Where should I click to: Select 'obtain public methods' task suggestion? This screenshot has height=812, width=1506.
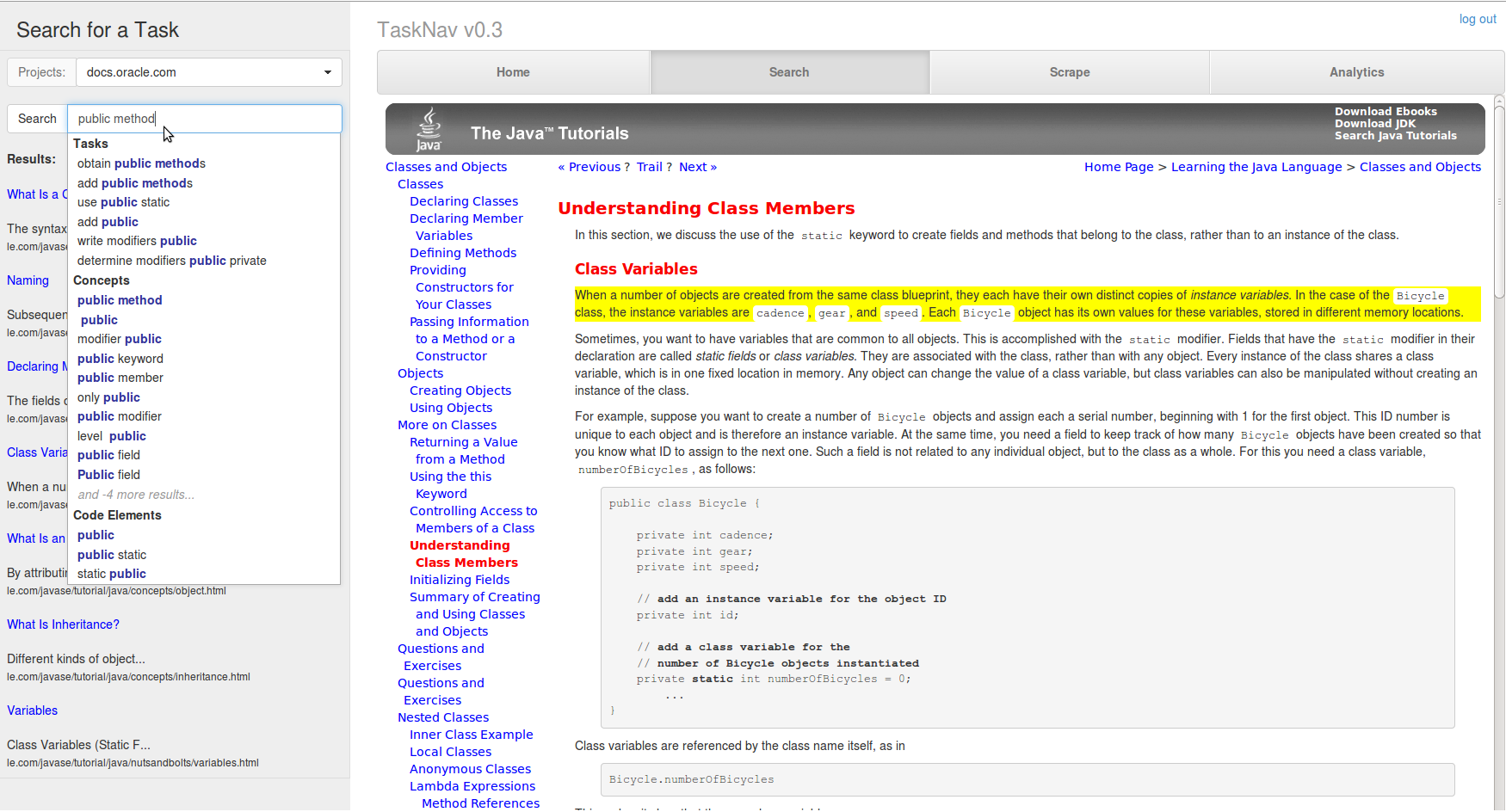pos(141,163)
